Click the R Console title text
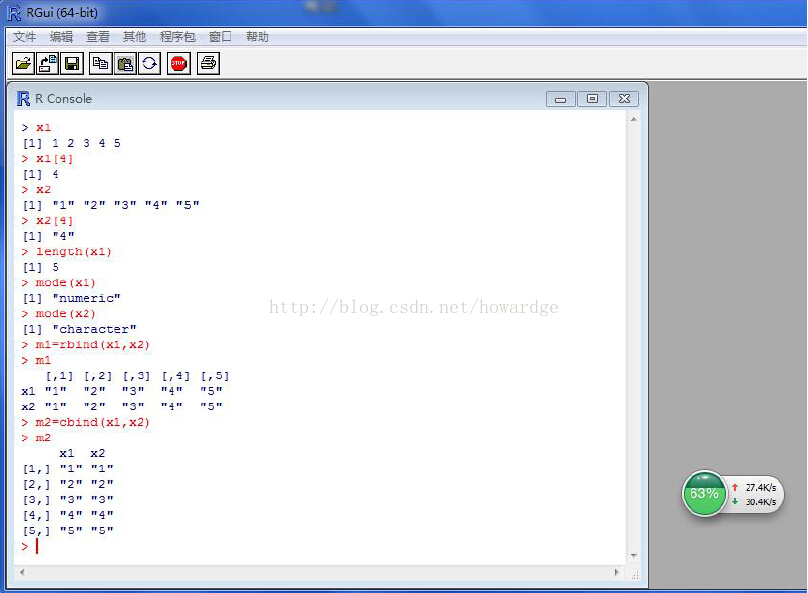 click(63, 99)
